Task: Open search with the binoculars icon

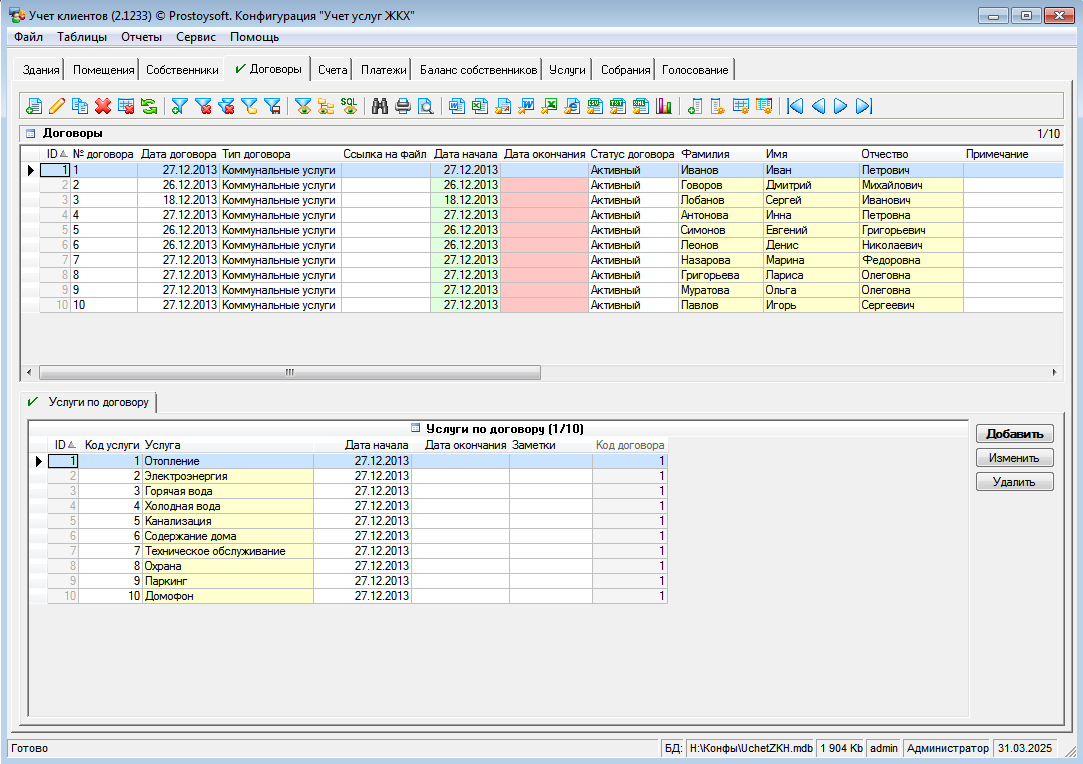Action: tap(380, 106)
